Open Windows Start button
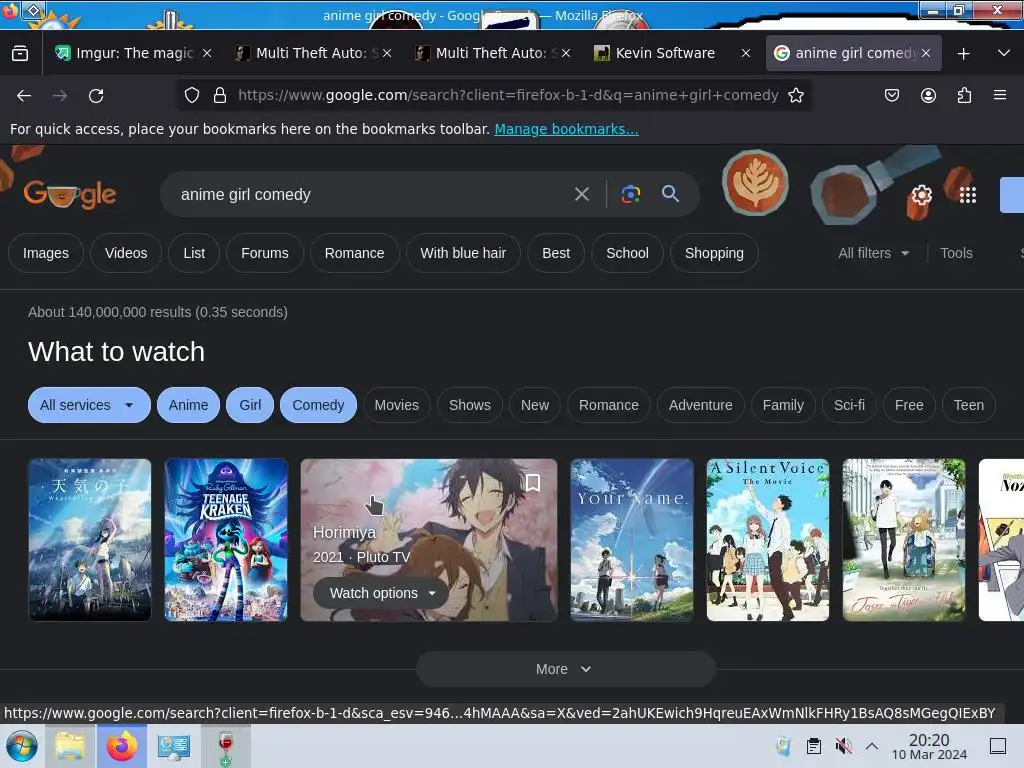The image size is (1024, 768). [x=22, y=746]
